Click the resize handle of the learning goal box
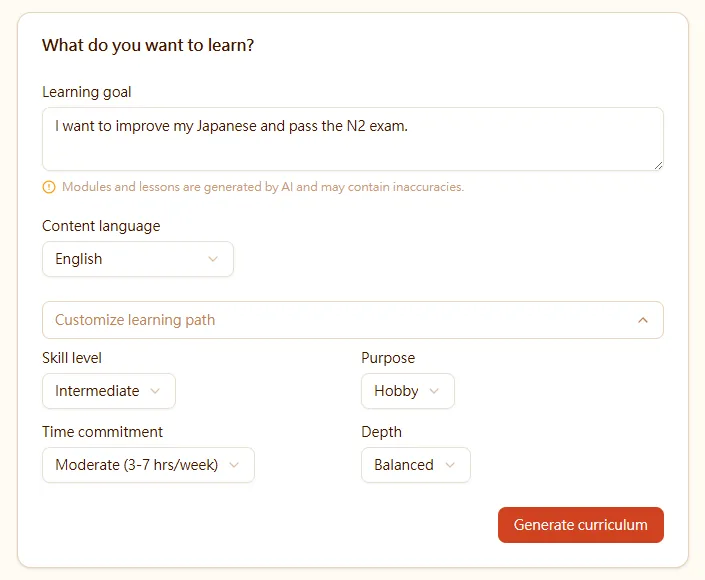The image size is (705, 580). tap(657, 164)
